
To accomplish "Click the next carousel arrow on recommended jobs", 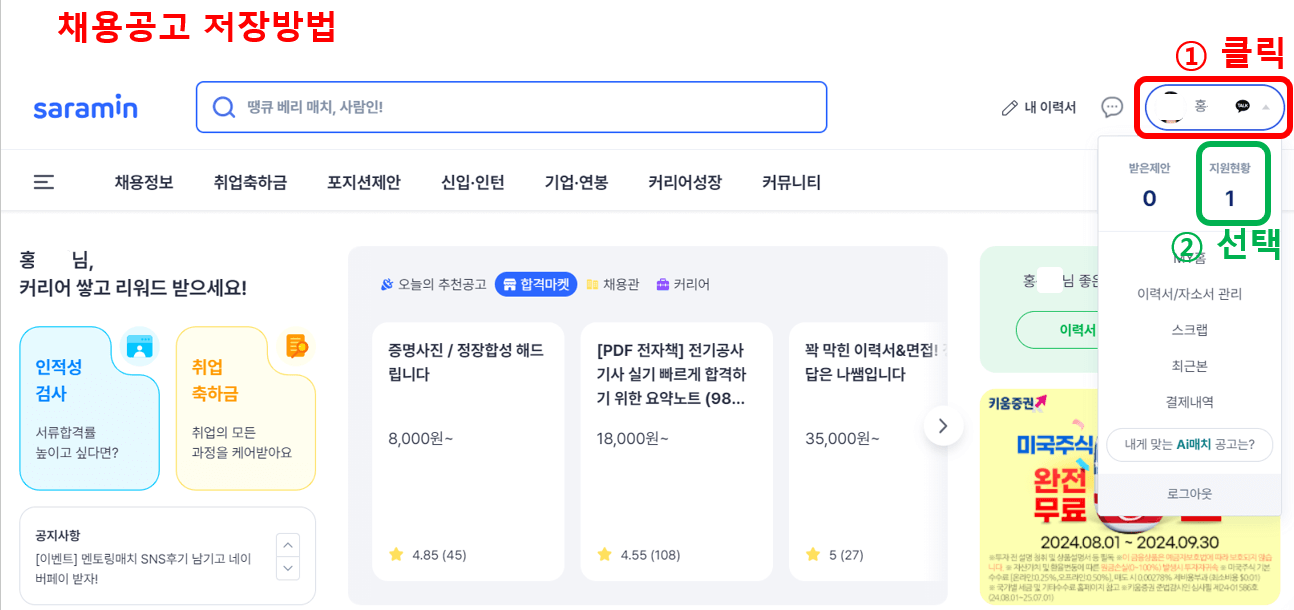I will [943, 425].
